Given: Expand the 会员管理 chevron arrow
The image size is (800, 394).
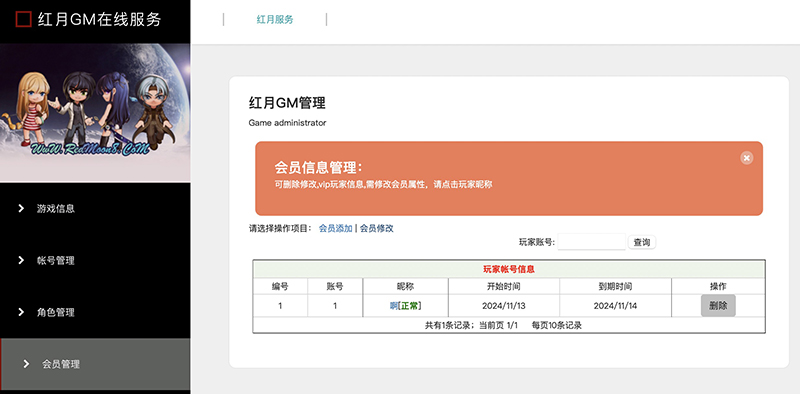Looking at the screenshot, I should pyautogui.click(x=26, y=364).
